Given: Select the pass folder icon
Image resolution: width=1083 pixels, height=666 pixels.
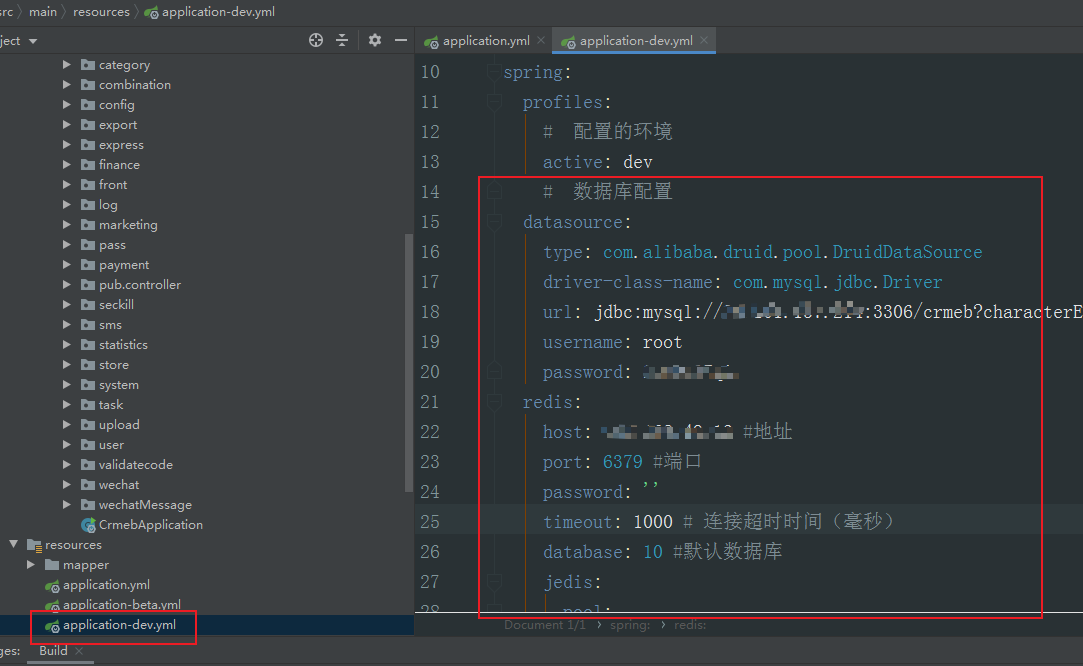Looking at the screenshot, I should pyautogui.click(x=88, y=245).
